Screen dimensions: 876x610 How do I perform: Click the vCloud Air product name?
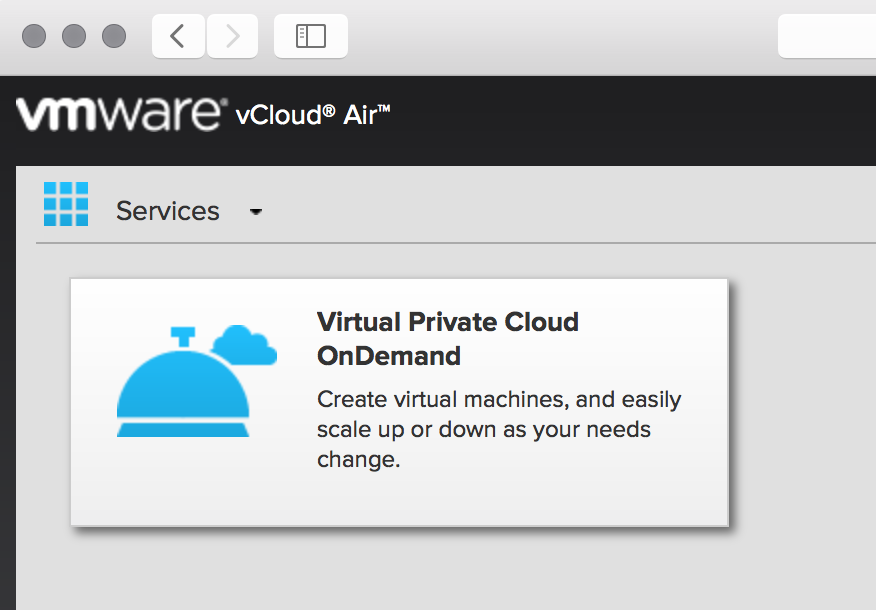click(312, 115)
